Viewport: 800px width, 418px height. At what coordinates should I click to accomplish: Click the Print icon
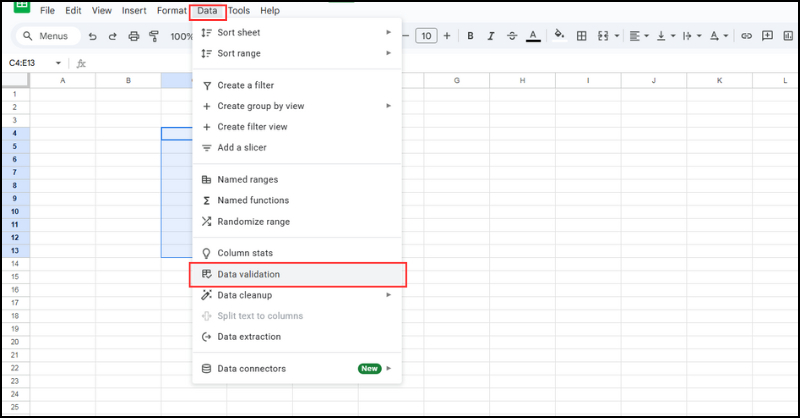(x=134, y=36)
